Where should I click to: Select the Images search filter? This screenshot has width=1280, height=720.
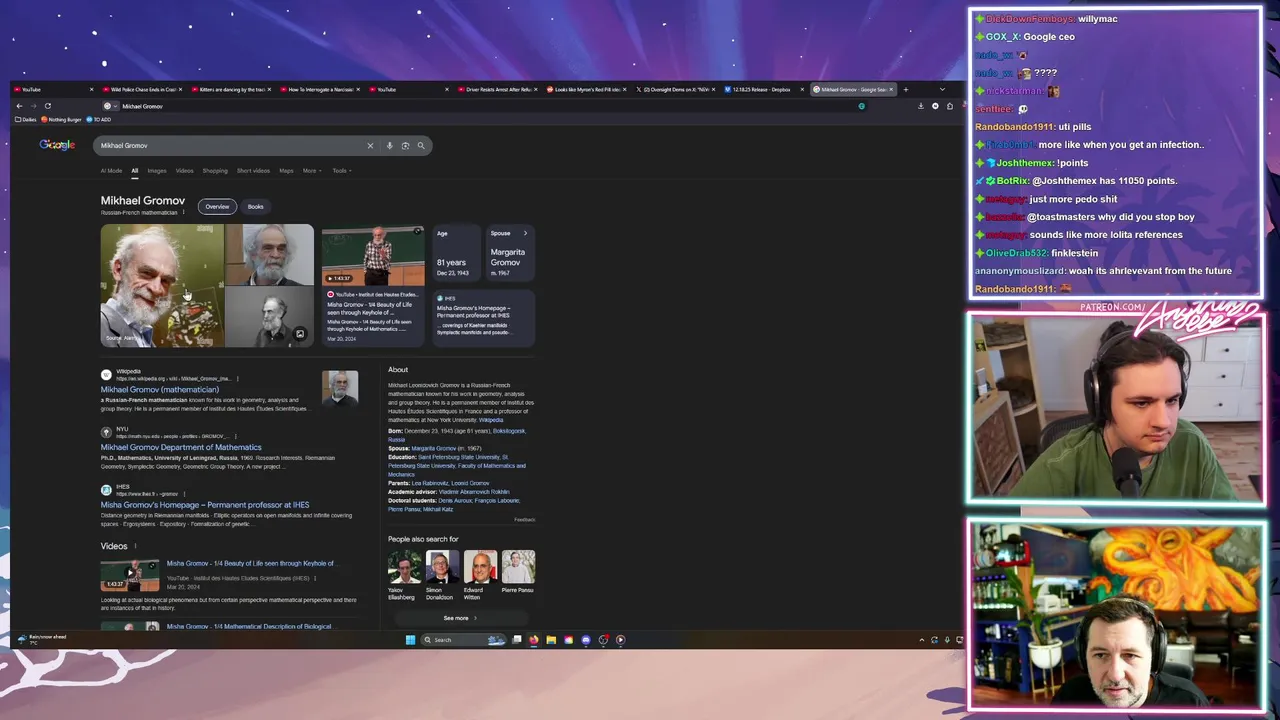157,171
